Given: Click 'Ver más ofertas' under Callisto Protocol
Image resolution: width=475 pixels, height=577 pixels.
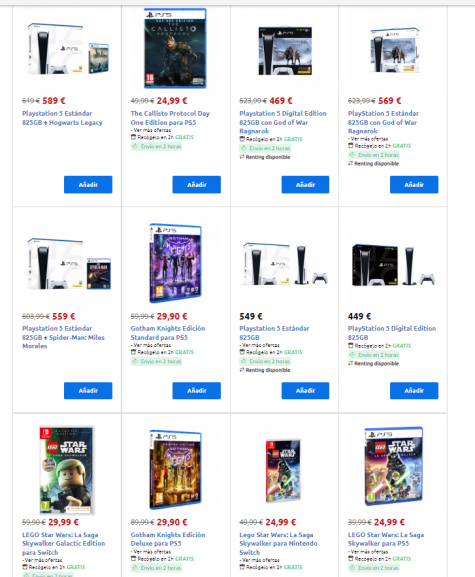Looking at the screenshot, I should [151, 130].
